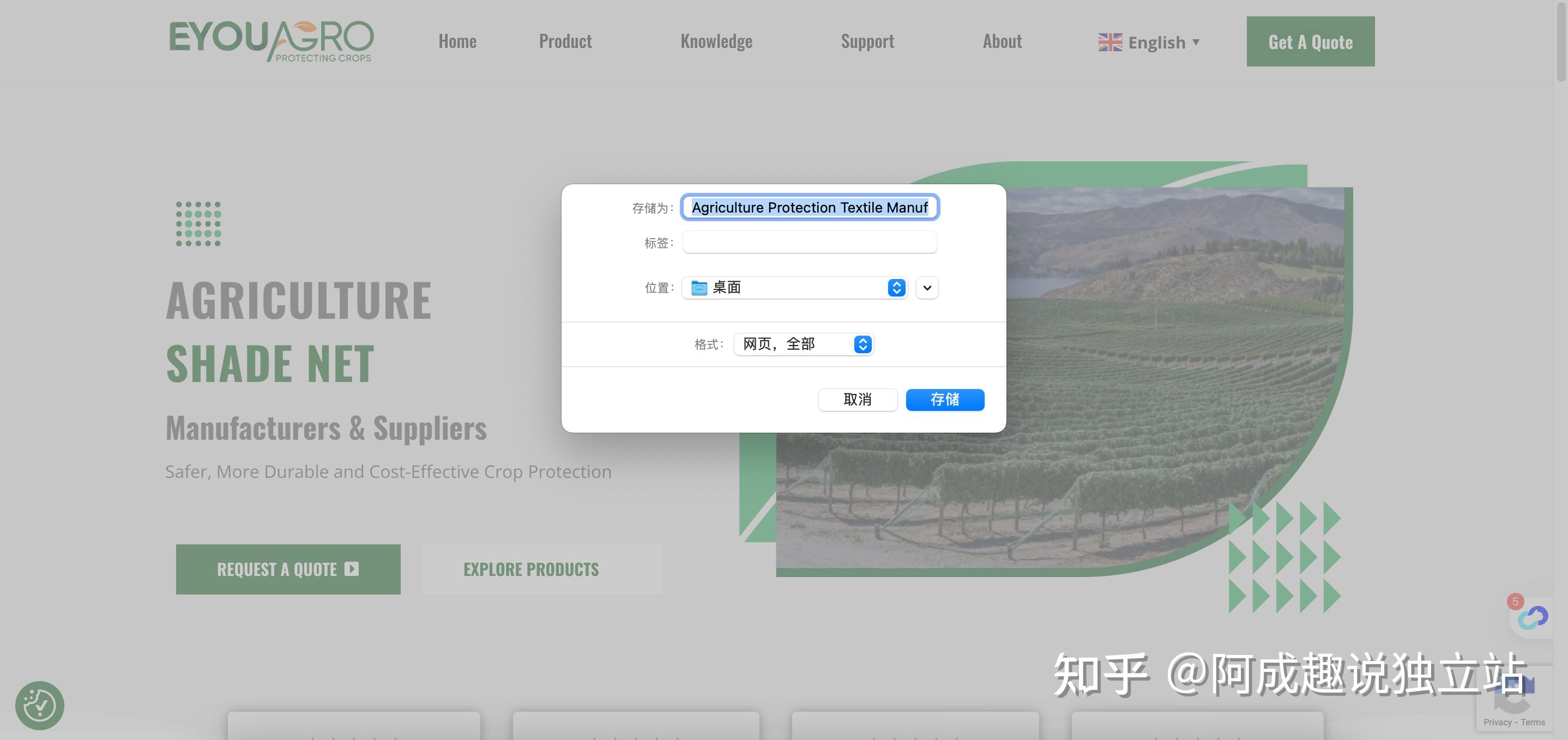
Task: Go to the Support menu
Action: click(867, 41)
